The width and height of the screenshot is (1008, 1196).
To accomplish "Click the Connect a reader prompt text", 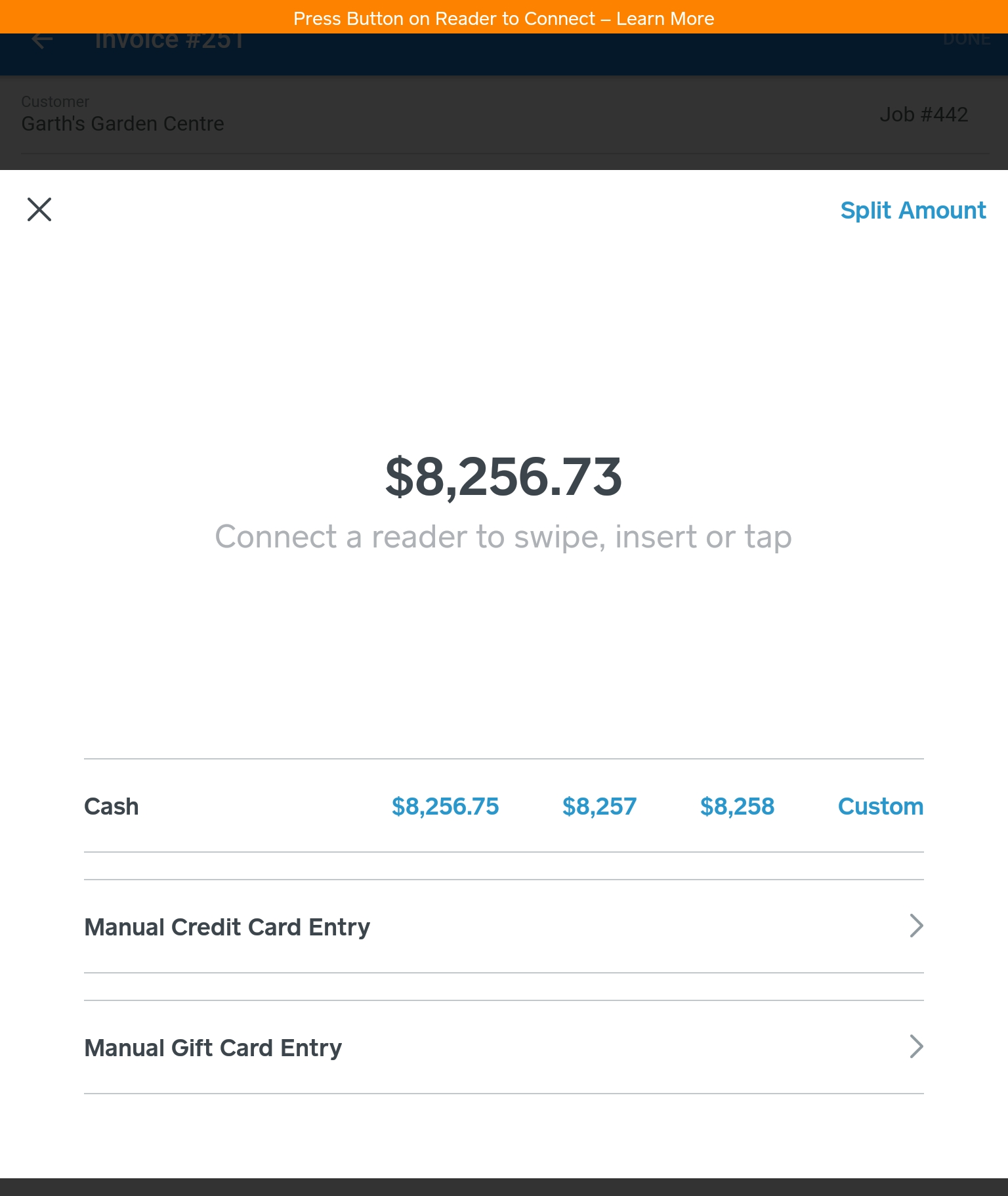I will click(x=503, y=537).
